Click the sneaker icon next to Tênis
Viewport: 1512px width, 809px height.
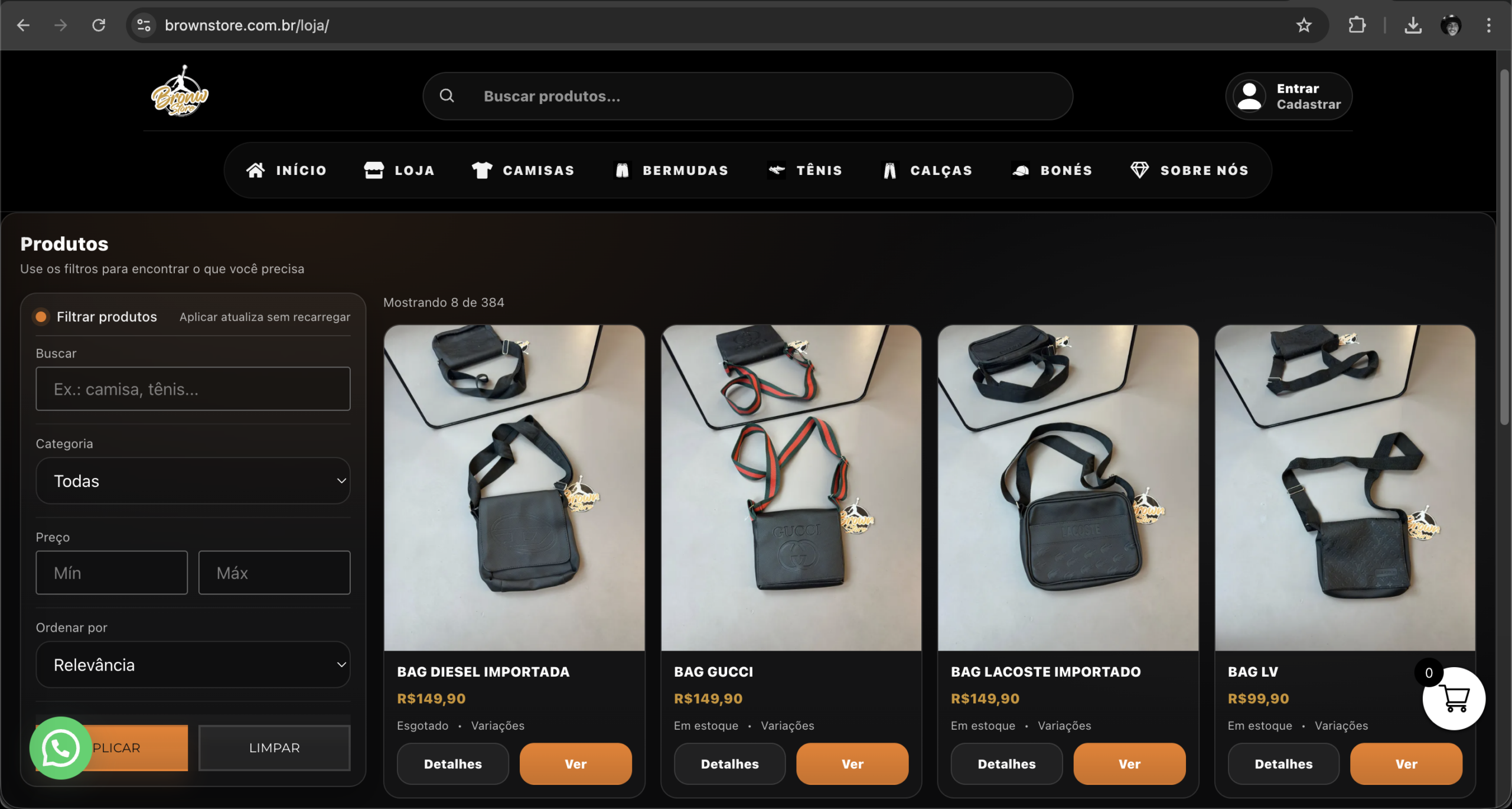click(776, 170)
